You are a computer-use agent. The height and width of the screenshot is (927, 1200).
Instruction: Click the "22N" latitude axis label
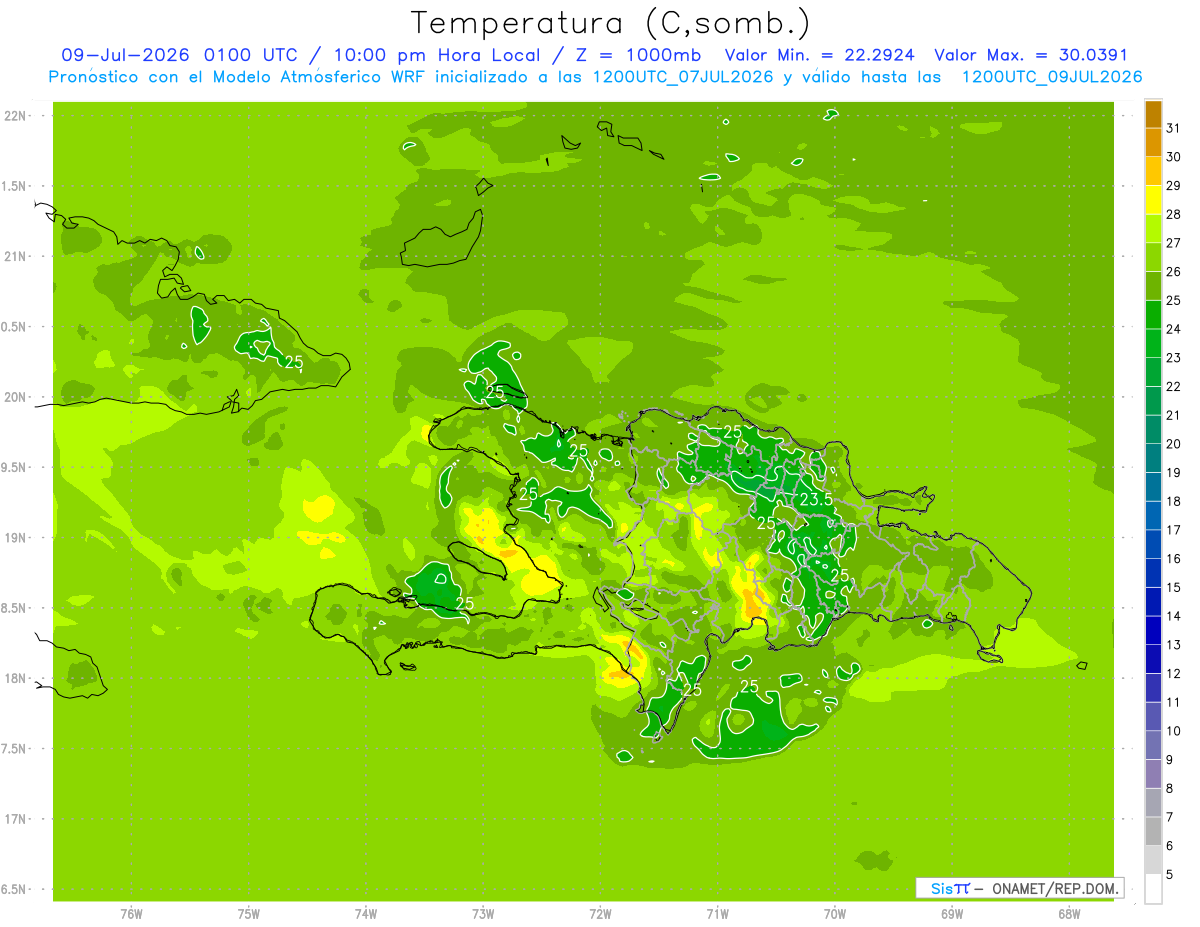pos(14,116)
